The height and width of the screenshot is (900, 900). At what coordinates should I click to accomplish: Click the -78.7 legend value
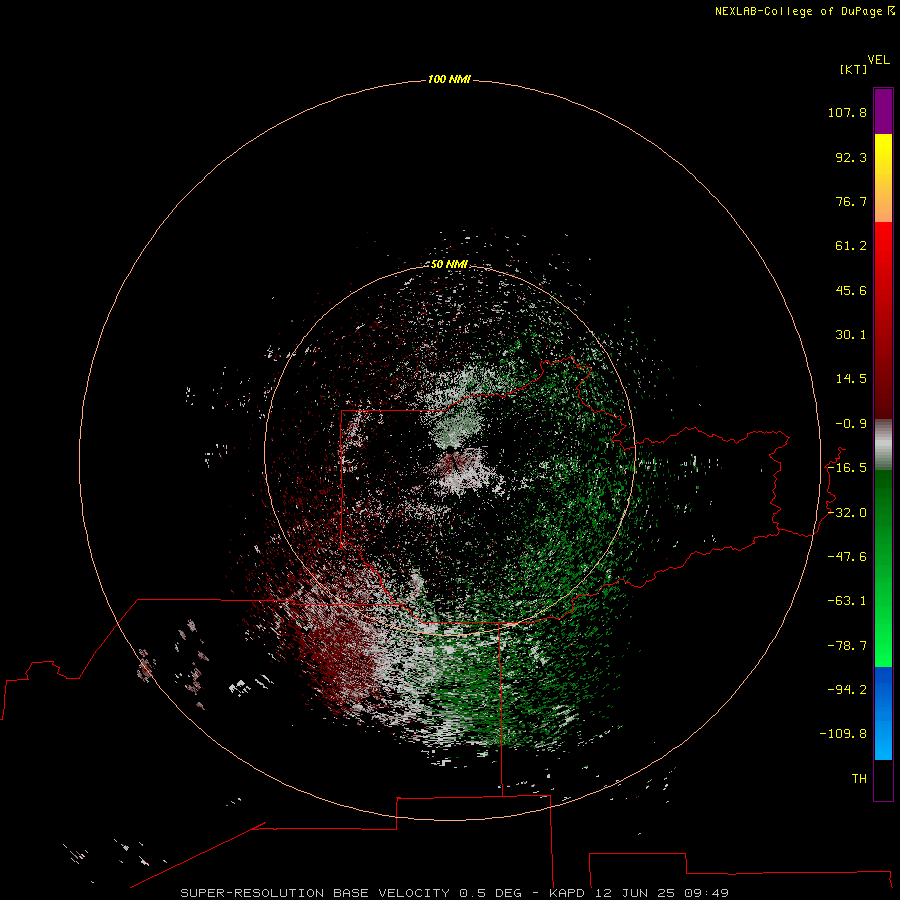(x=847, y=646)
